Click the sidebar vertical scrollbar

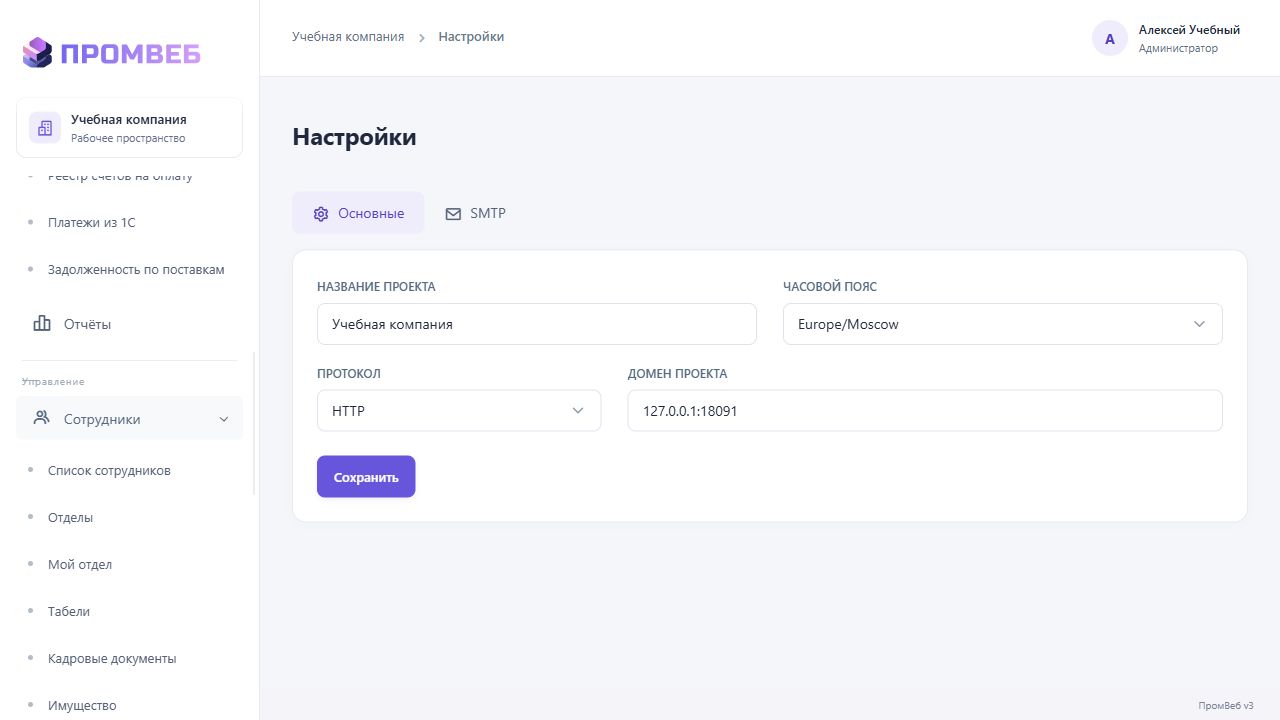(254, 423)
